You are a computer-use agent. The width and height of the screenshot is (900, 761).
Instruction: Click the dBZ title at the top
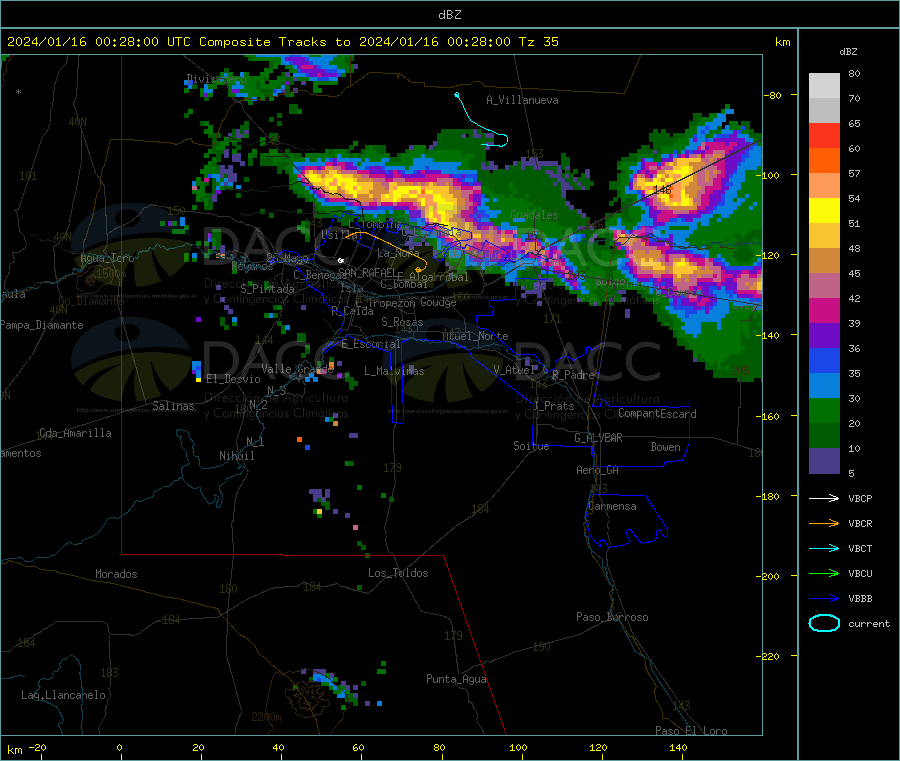point(449,15)
